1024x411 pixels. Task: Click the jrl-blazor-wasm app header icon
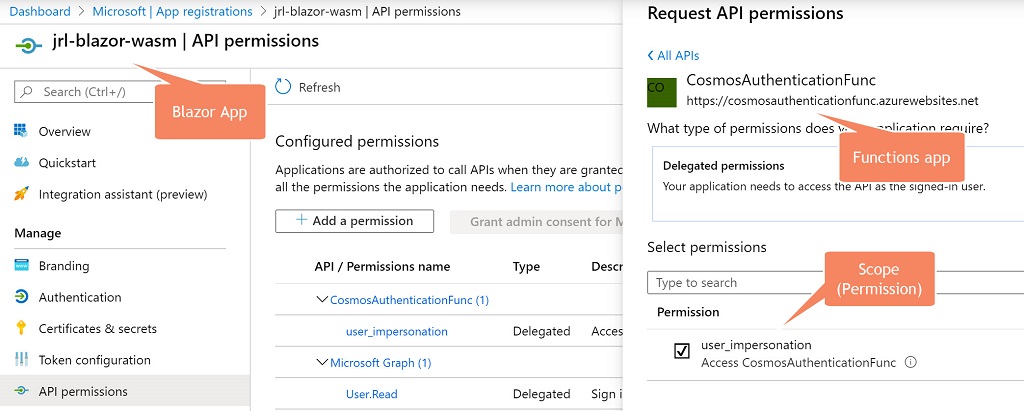(28, 46)
